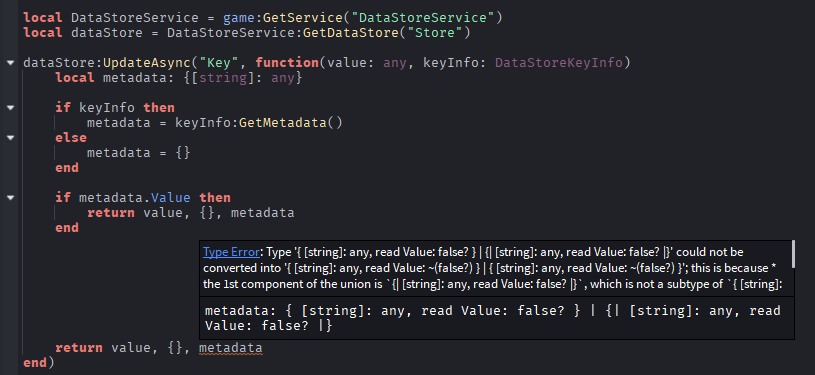This screenshot has width=815, height=375.
Task: Select the "DataStoreService" string literal
Action: click(422, 18)
